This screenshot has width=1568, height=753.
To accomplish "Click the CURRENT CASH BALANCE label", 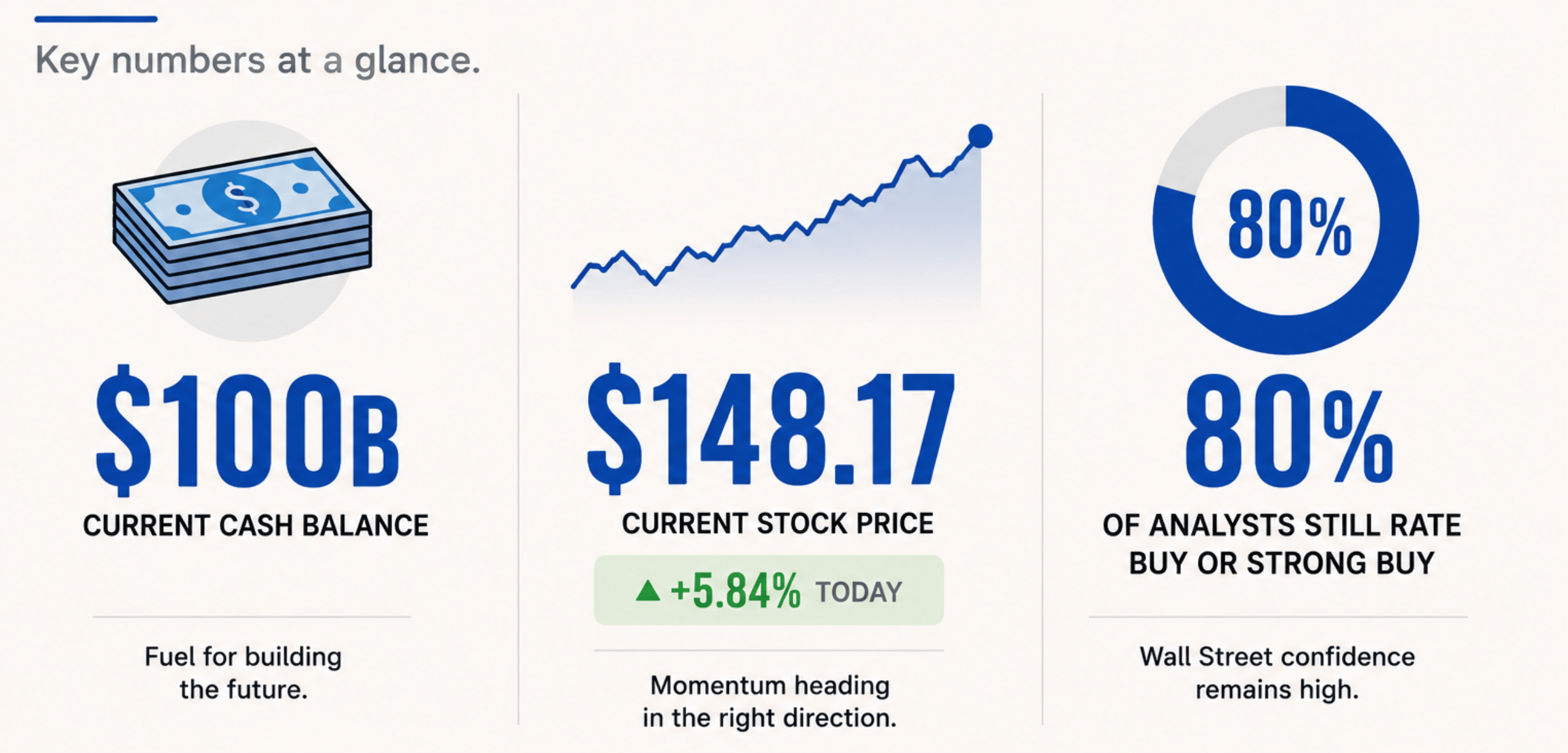I will 255,526.
